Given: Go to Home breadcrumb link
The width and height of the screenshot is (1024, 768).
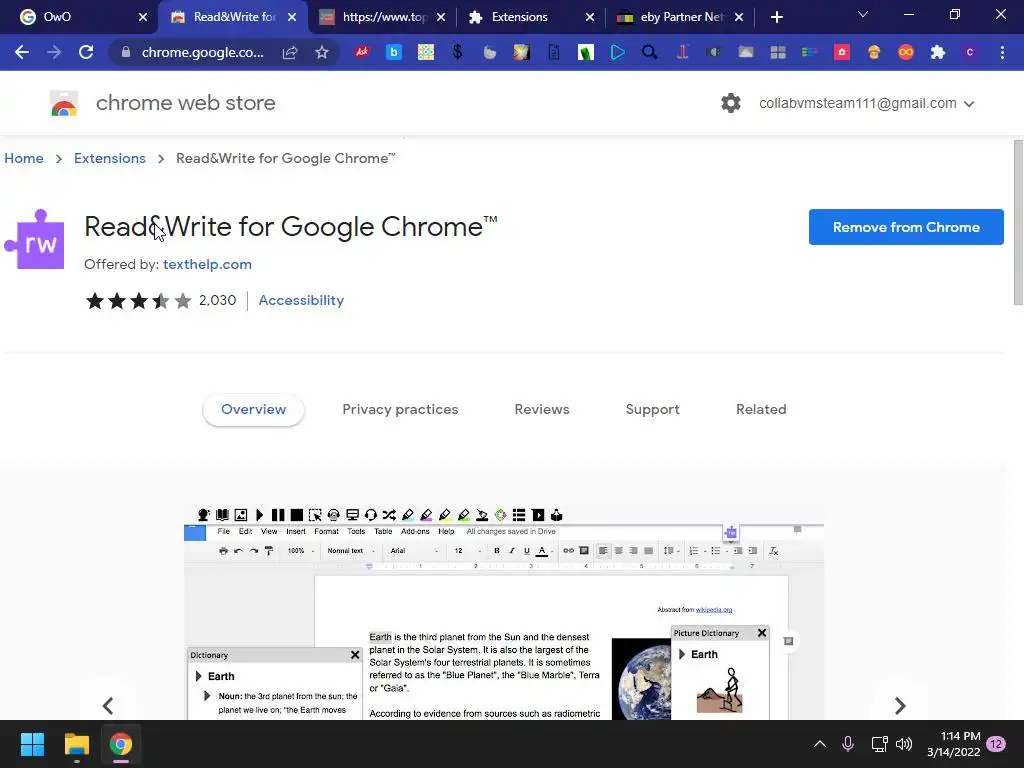Looking at the screenshot, I should [24, 159].
